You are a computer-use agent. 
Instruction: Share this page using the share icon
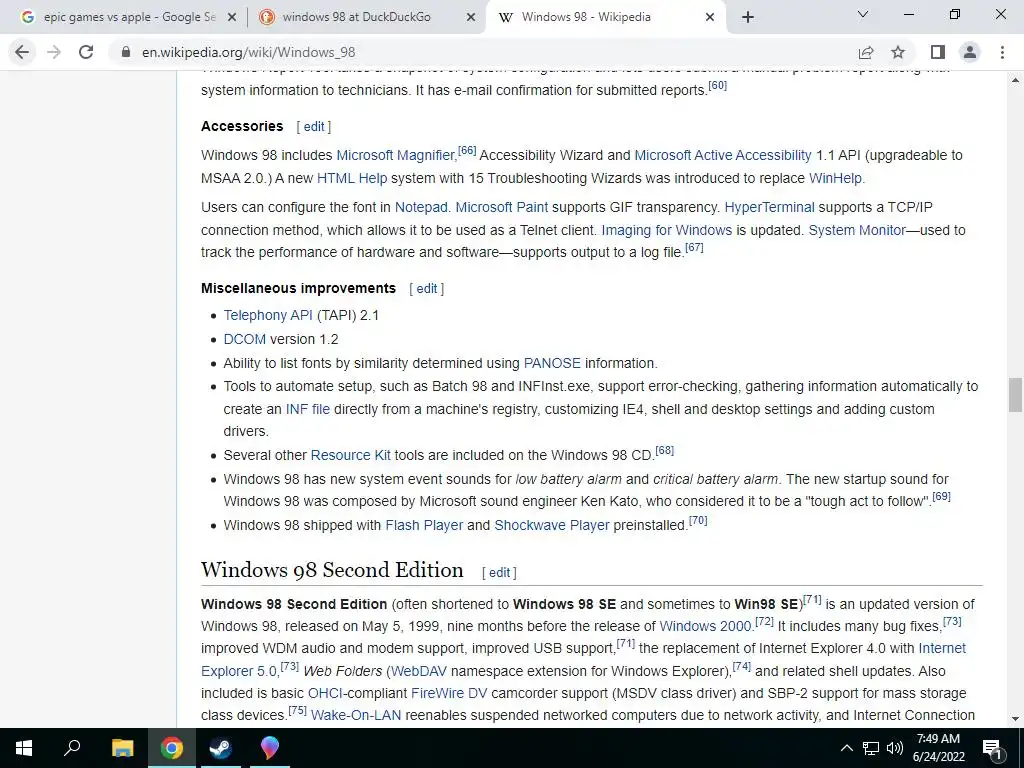pyautogui.click(x=866, y=52)
